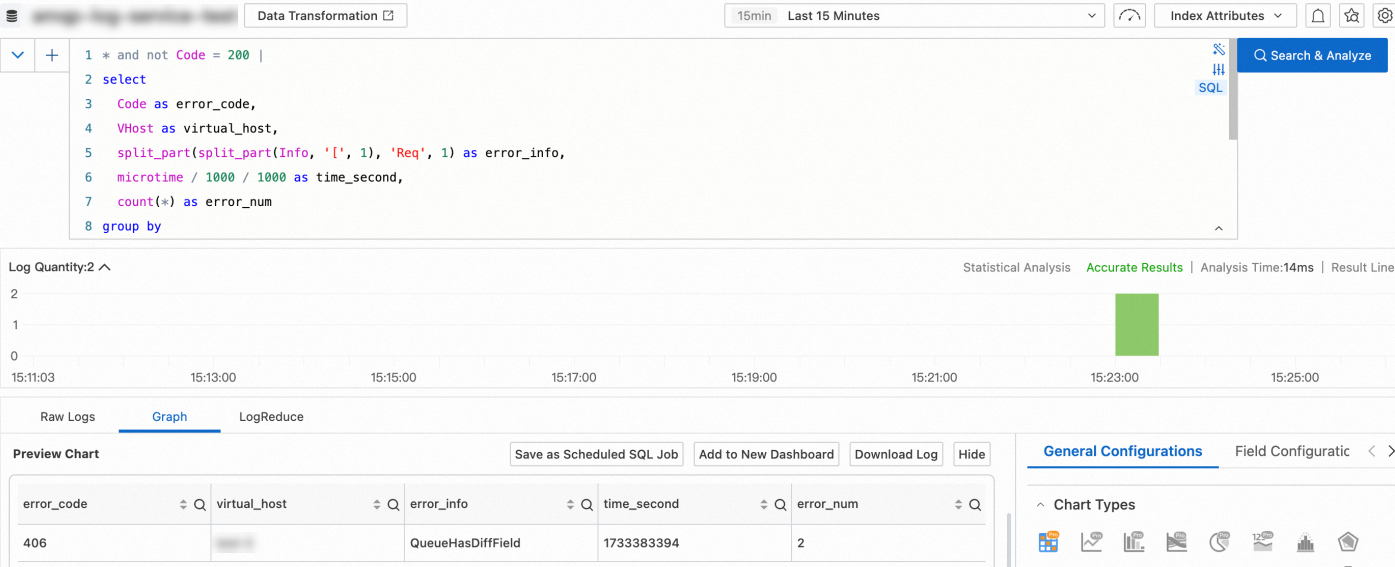Switch to Graph tab

coord(170,417)
